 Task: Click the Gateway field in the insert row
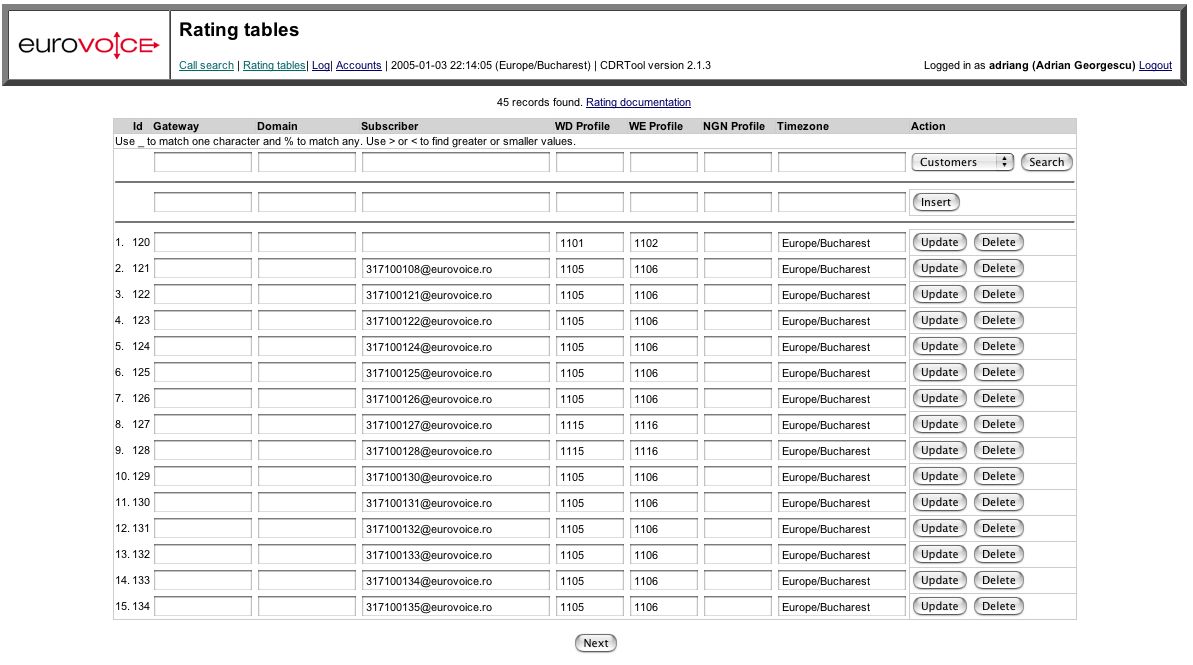[x=202, y=202]
